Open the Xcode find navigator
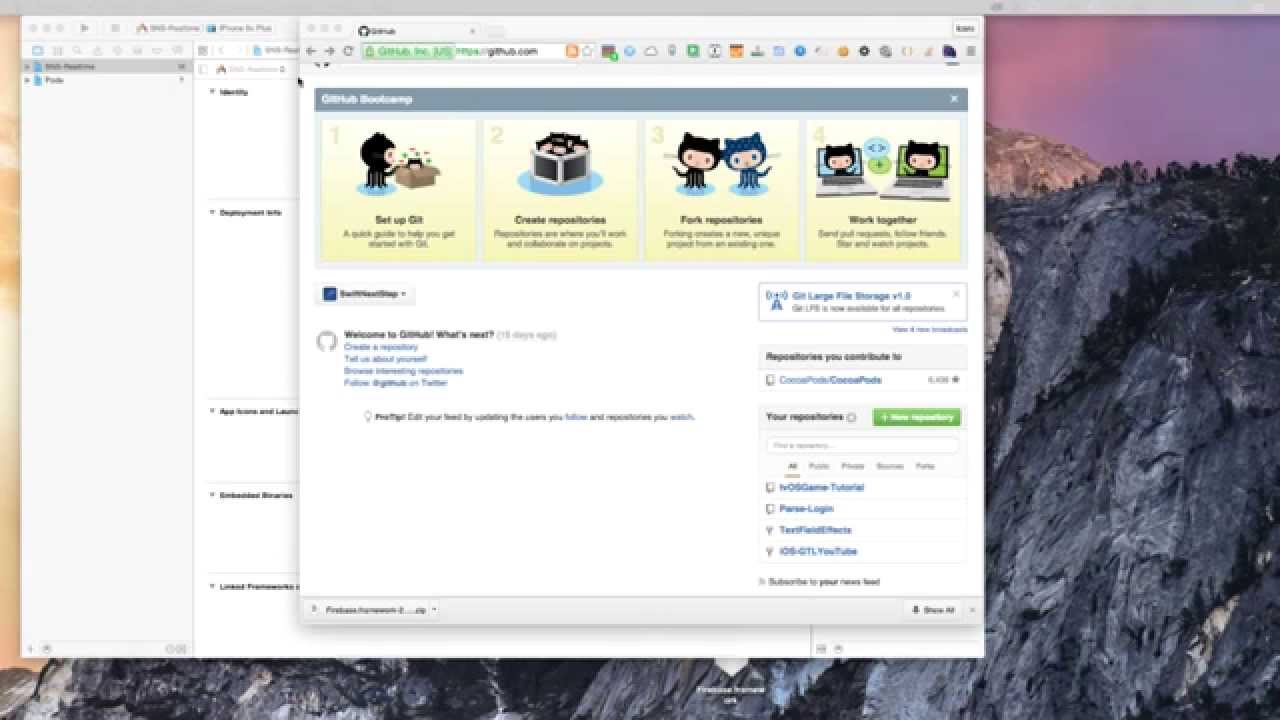The image size is (1280, 720). (x=77, y=50)
